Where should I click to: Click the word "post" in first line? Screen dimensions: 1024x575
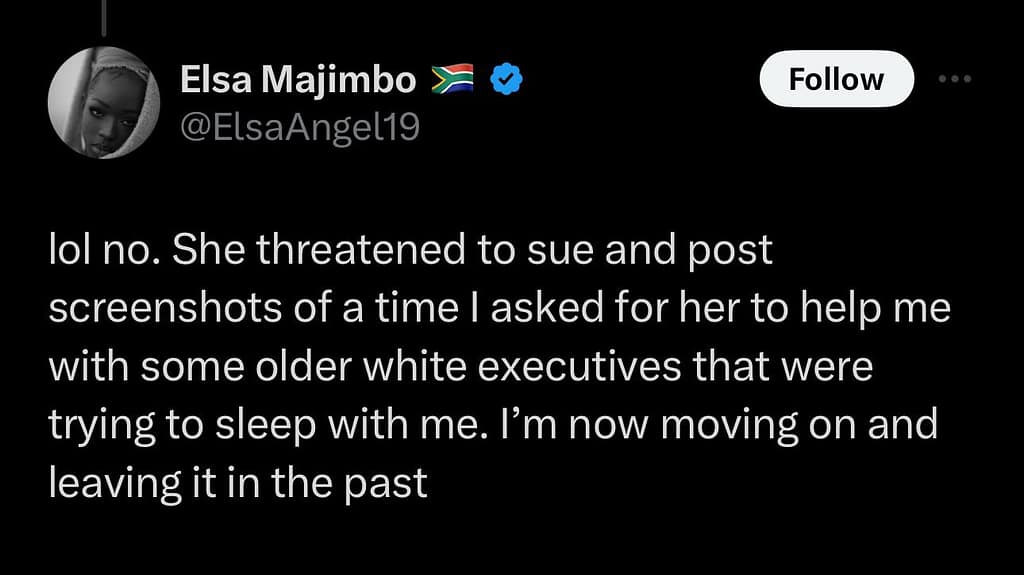(733, 252)
